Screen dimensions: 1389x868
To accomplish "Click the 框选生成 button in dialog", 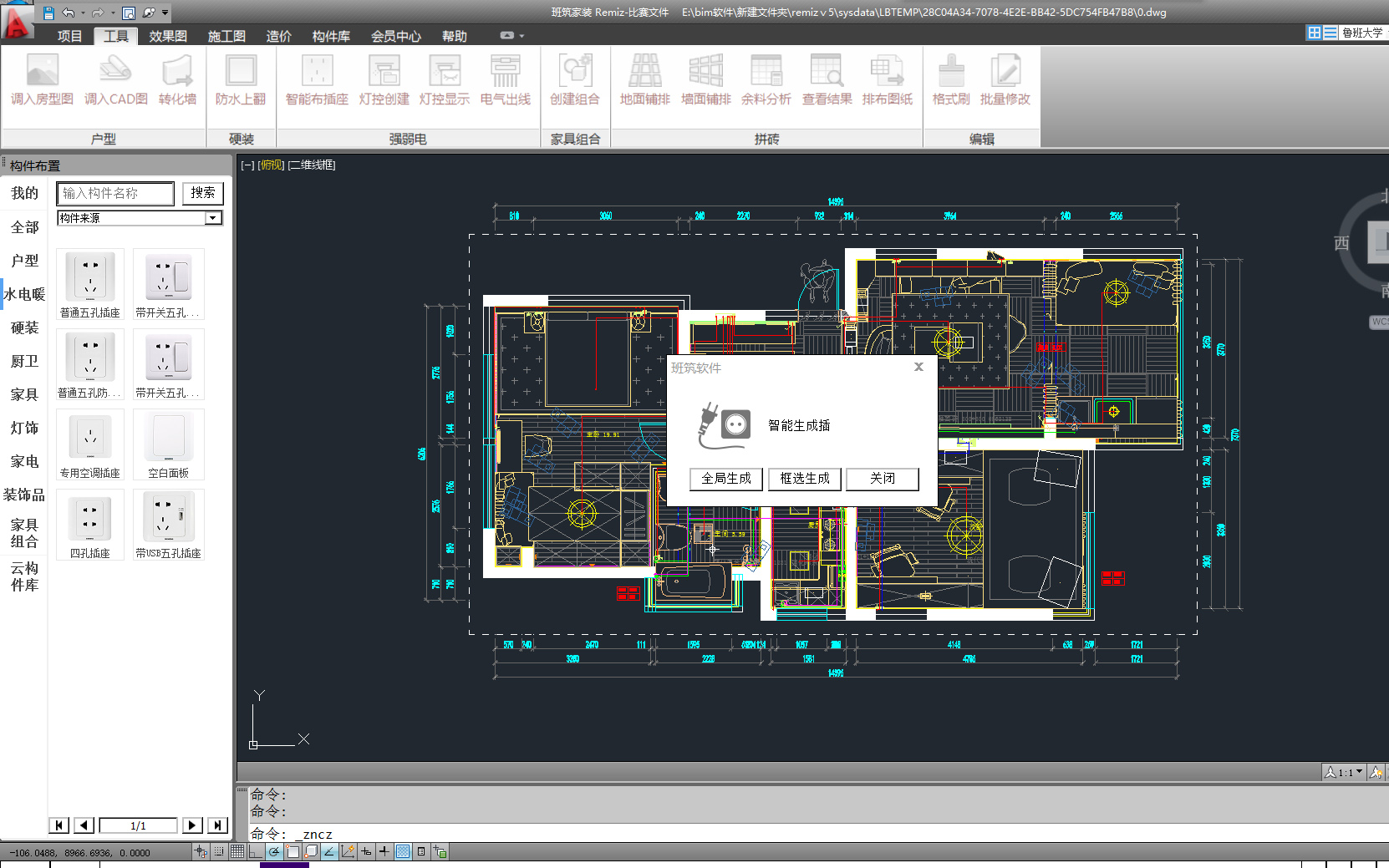I will 805,479.
